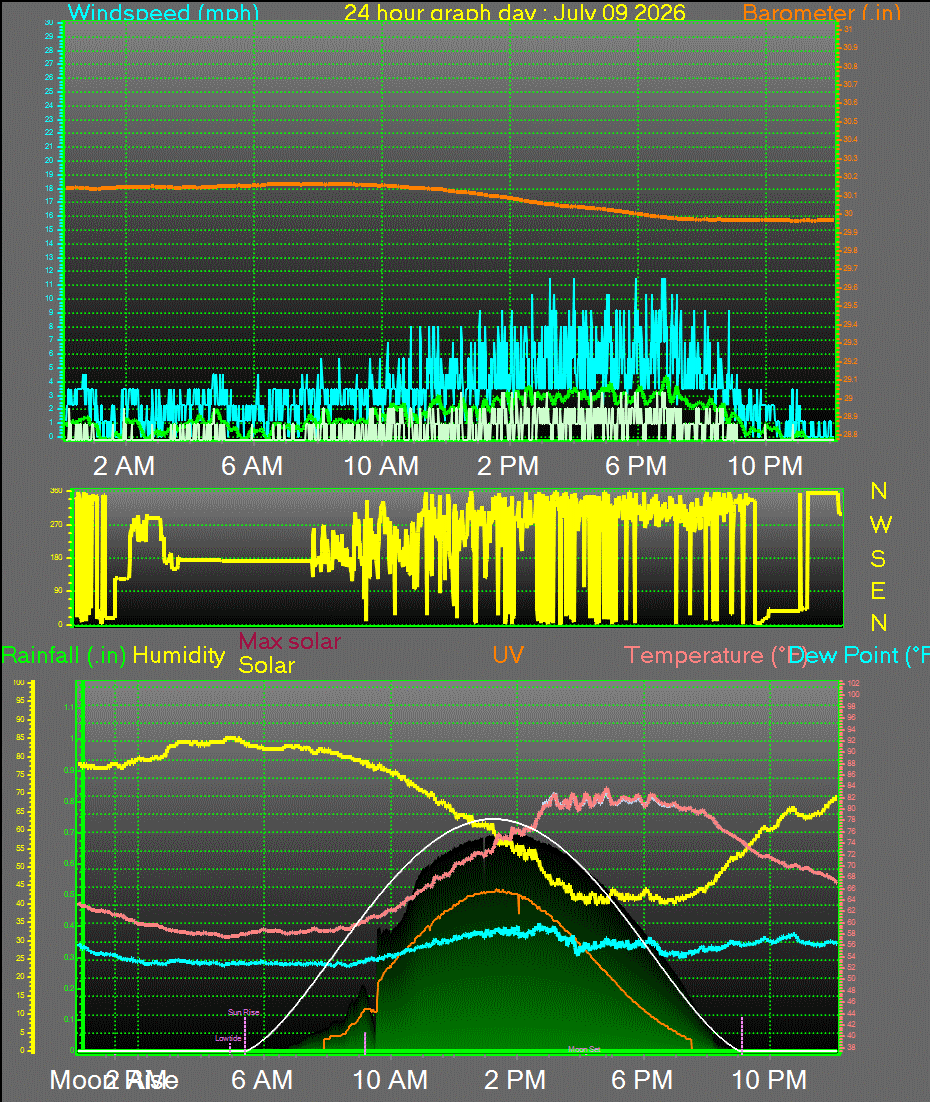Image resolution: width=930 pixels, height=1102 pixels.
Task: Select the "2 AM" label under the windspeed chart
Action: 124,466
